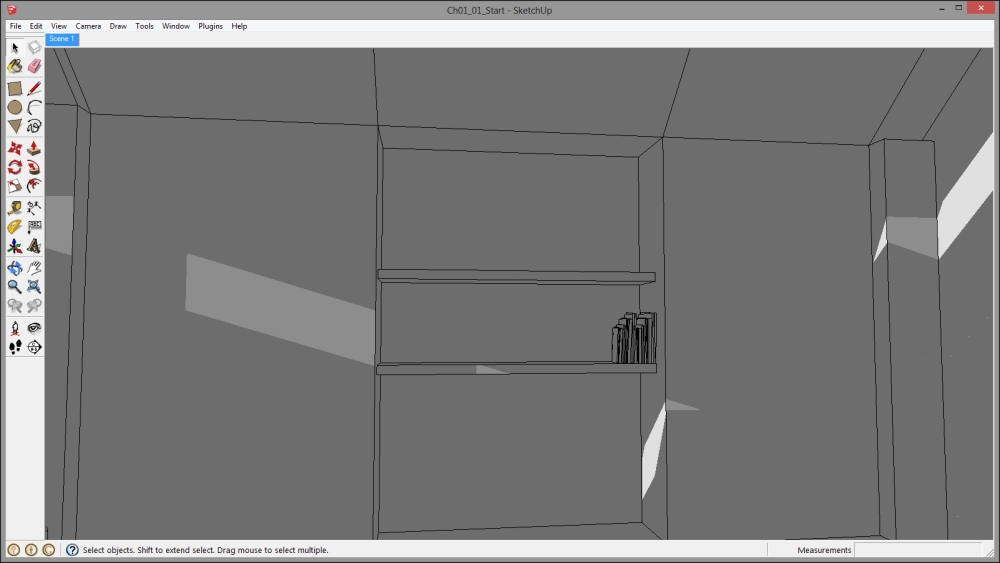Image resolution: width=1000 pixels, height=563 pixels.
Task: Select the Arc drawing tool
Action: click(x=34, y=107)
